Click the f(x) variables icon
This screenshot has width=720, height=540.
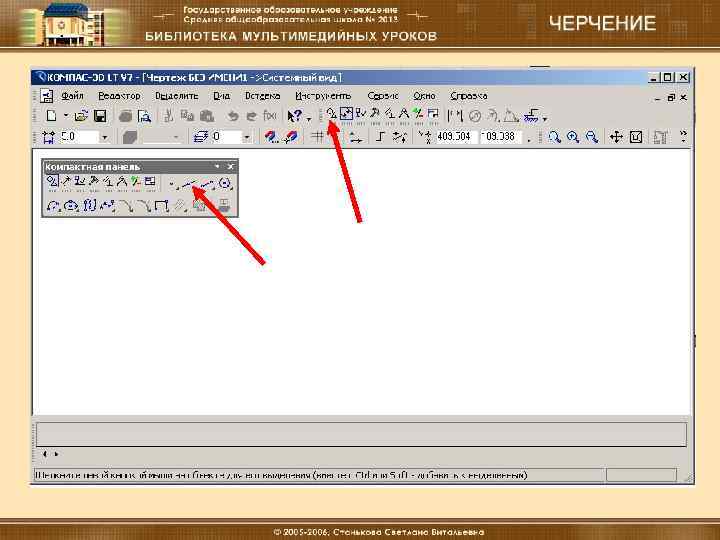click(x=270, y=116)
